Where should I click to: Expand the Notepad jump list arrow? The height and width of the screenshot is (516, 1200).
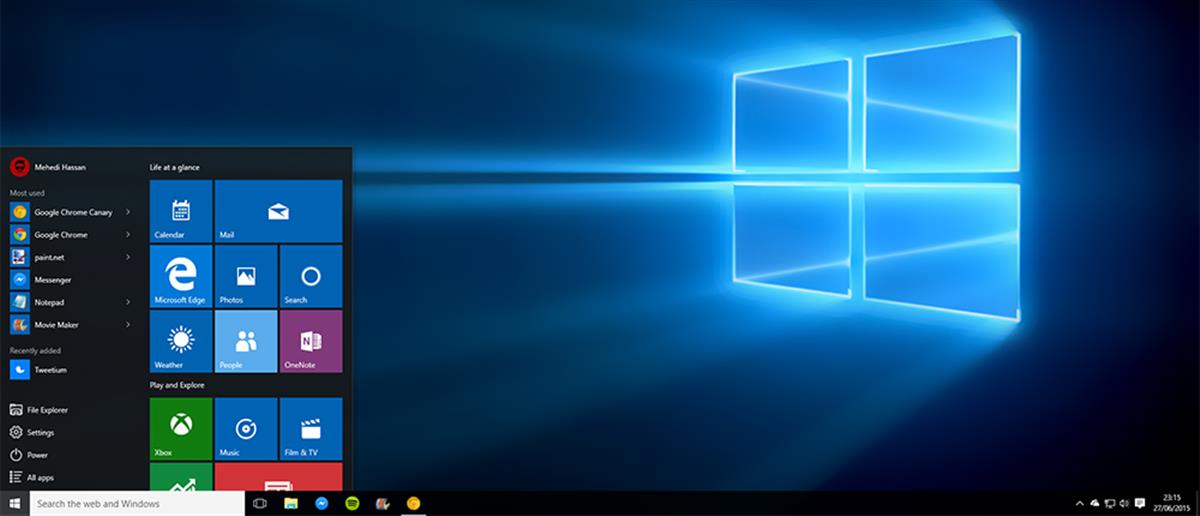point(128,302)
